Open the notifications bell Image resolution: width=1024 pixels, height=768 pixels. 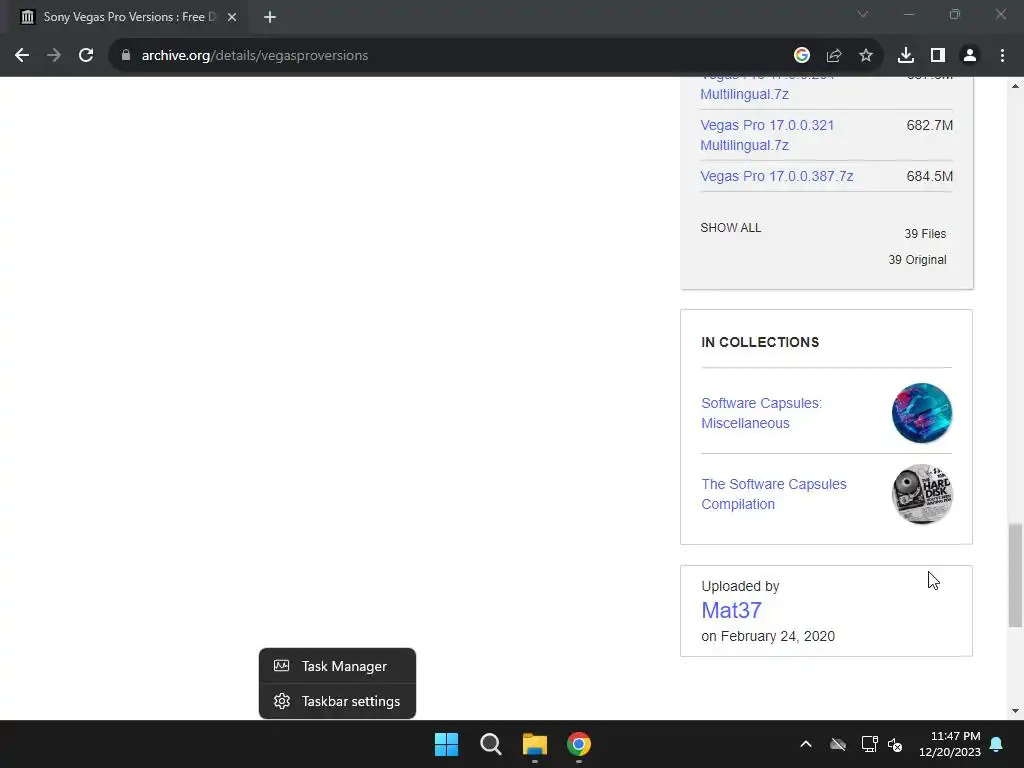coord(997,744)
